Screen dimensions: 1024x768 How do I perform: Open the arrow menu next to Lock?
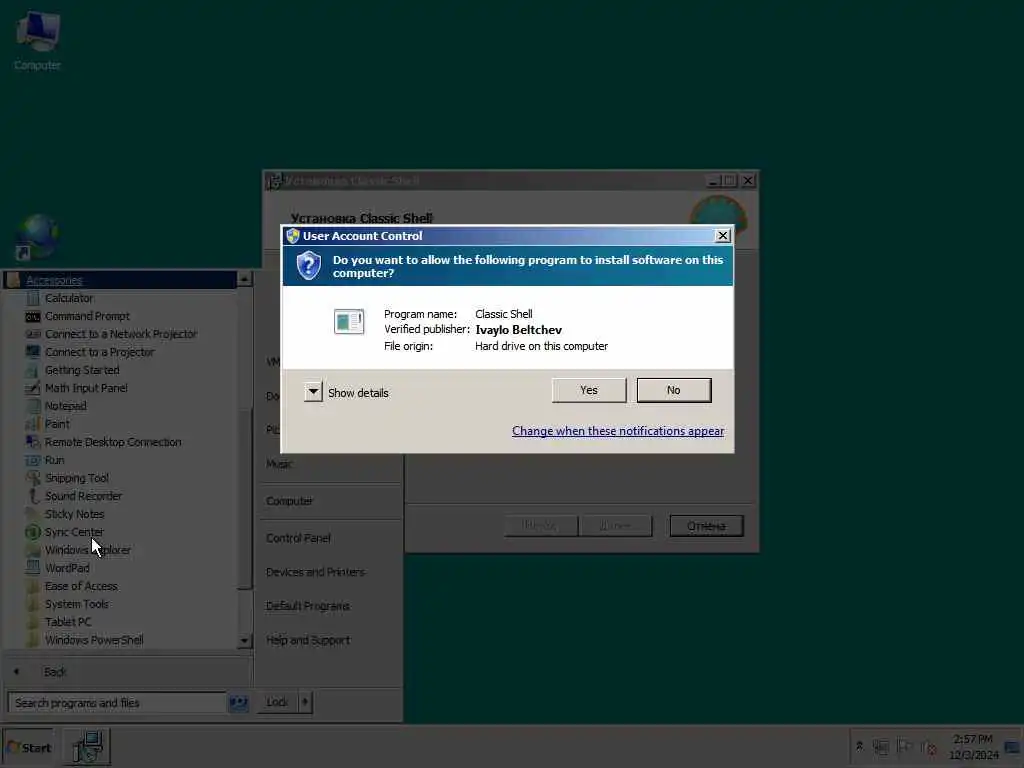point(305,702)
